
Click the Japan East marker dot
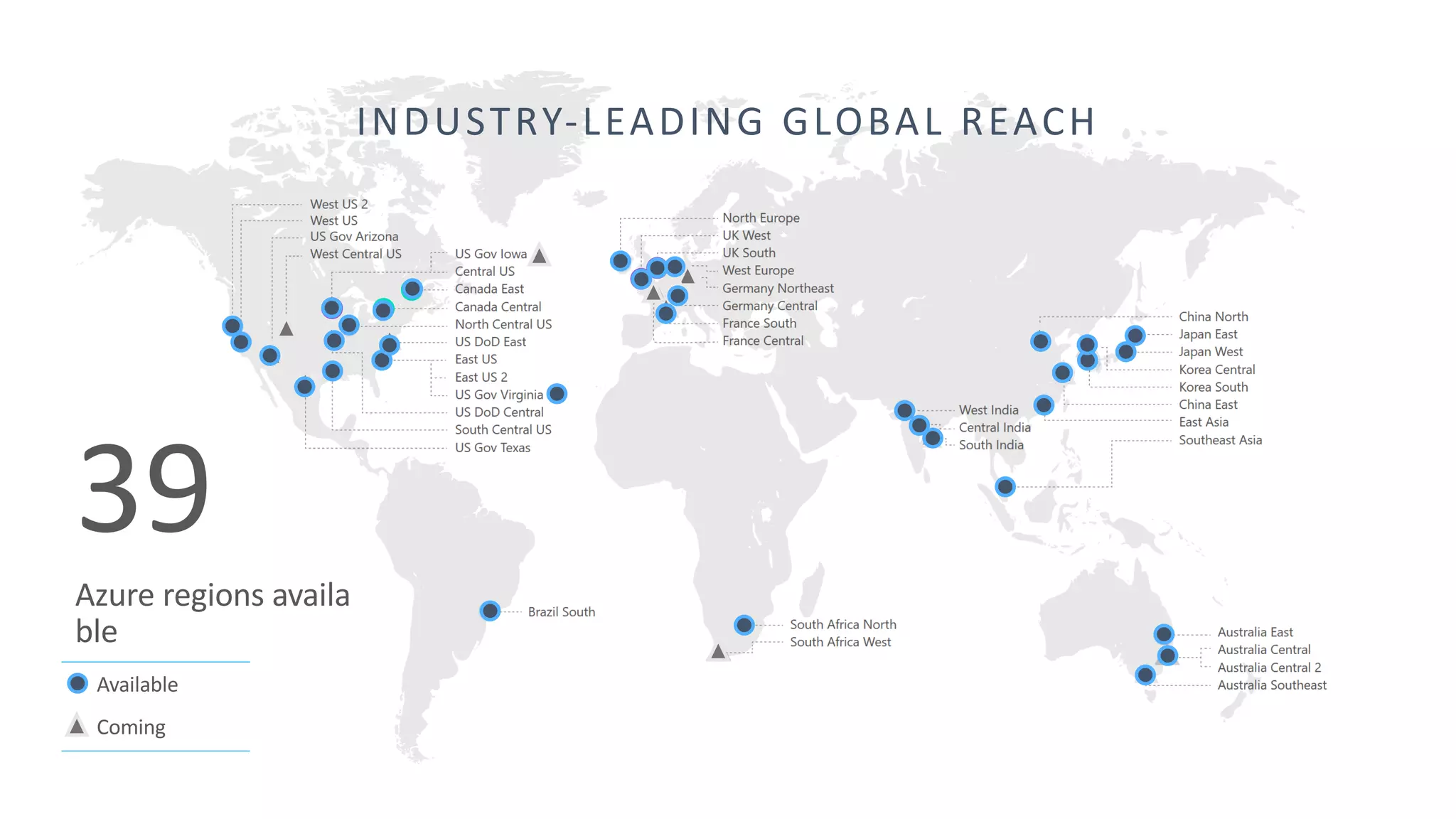[x=1135, y=335]
